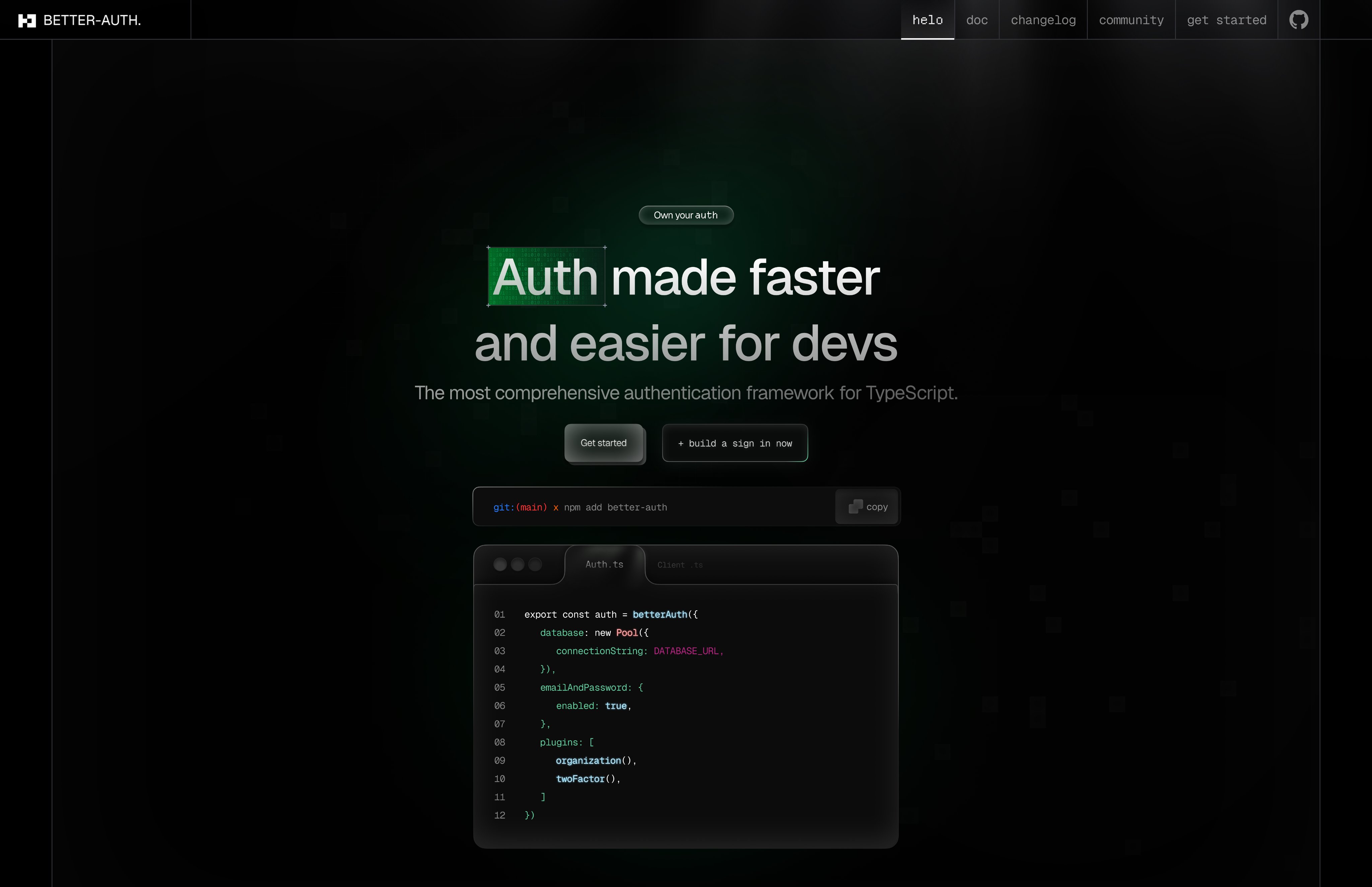Open the community nav link
The image size is (1372, 887).
tap(1131, 20)
